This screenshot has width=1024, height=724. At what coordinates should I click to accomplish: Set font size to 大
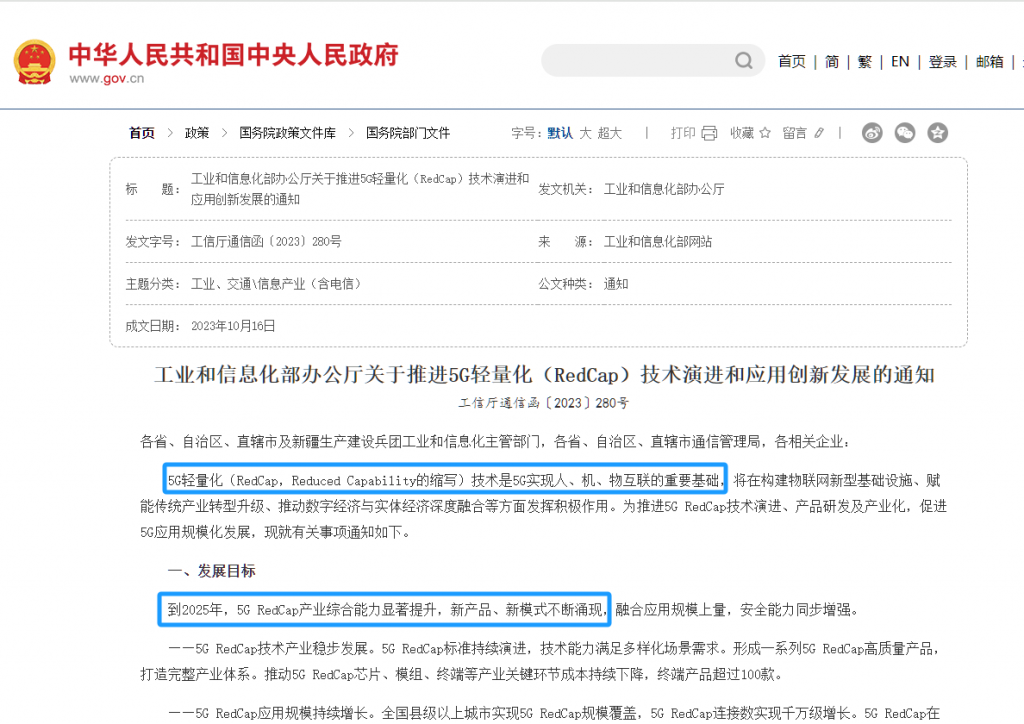pos(585,133)
